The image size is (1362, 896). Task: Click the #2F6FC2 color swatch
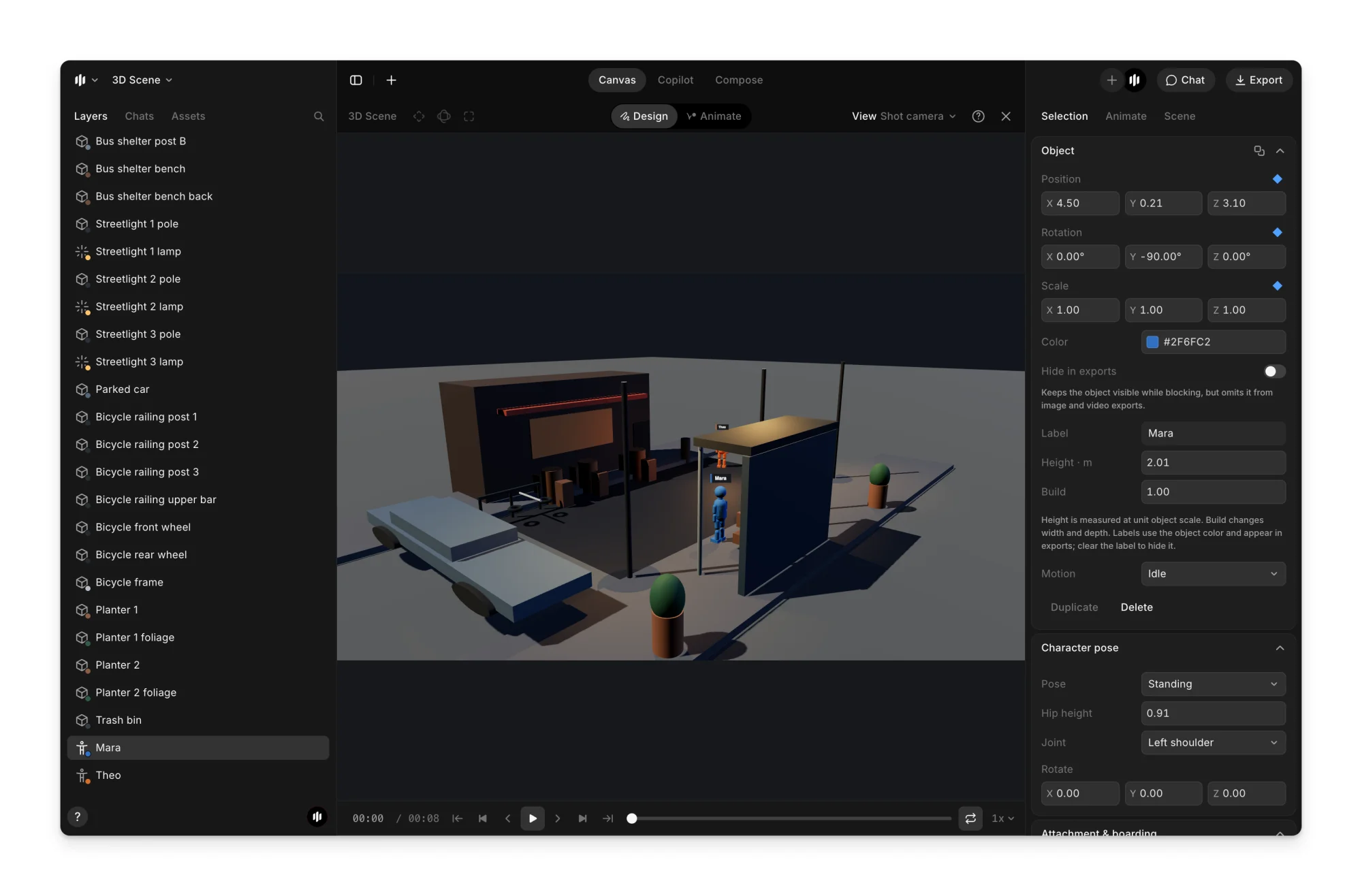click(x=1152, y=342)
